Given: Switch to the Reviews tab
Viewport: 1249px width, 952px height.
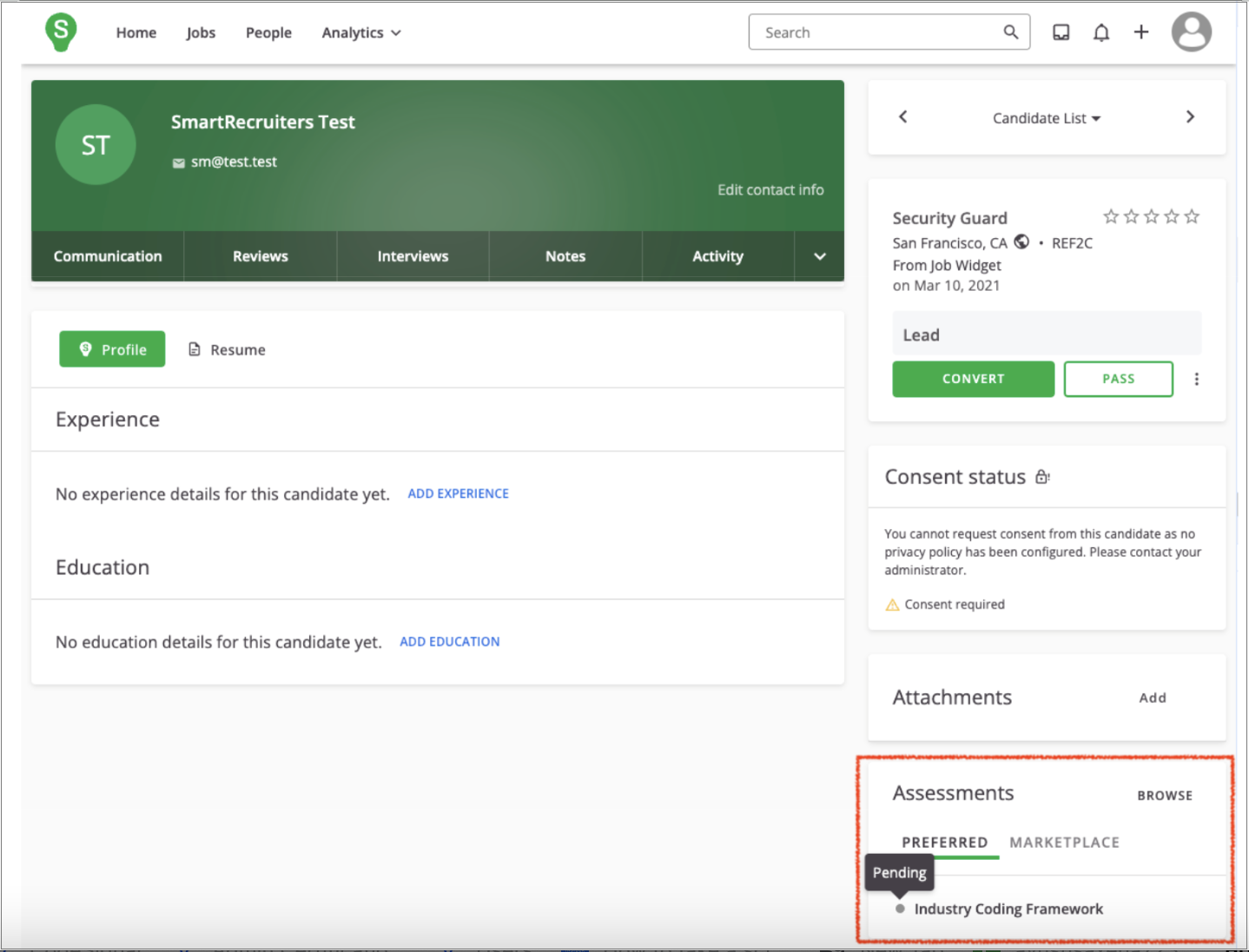Looking at the screenshot, I should click(261, 256).
